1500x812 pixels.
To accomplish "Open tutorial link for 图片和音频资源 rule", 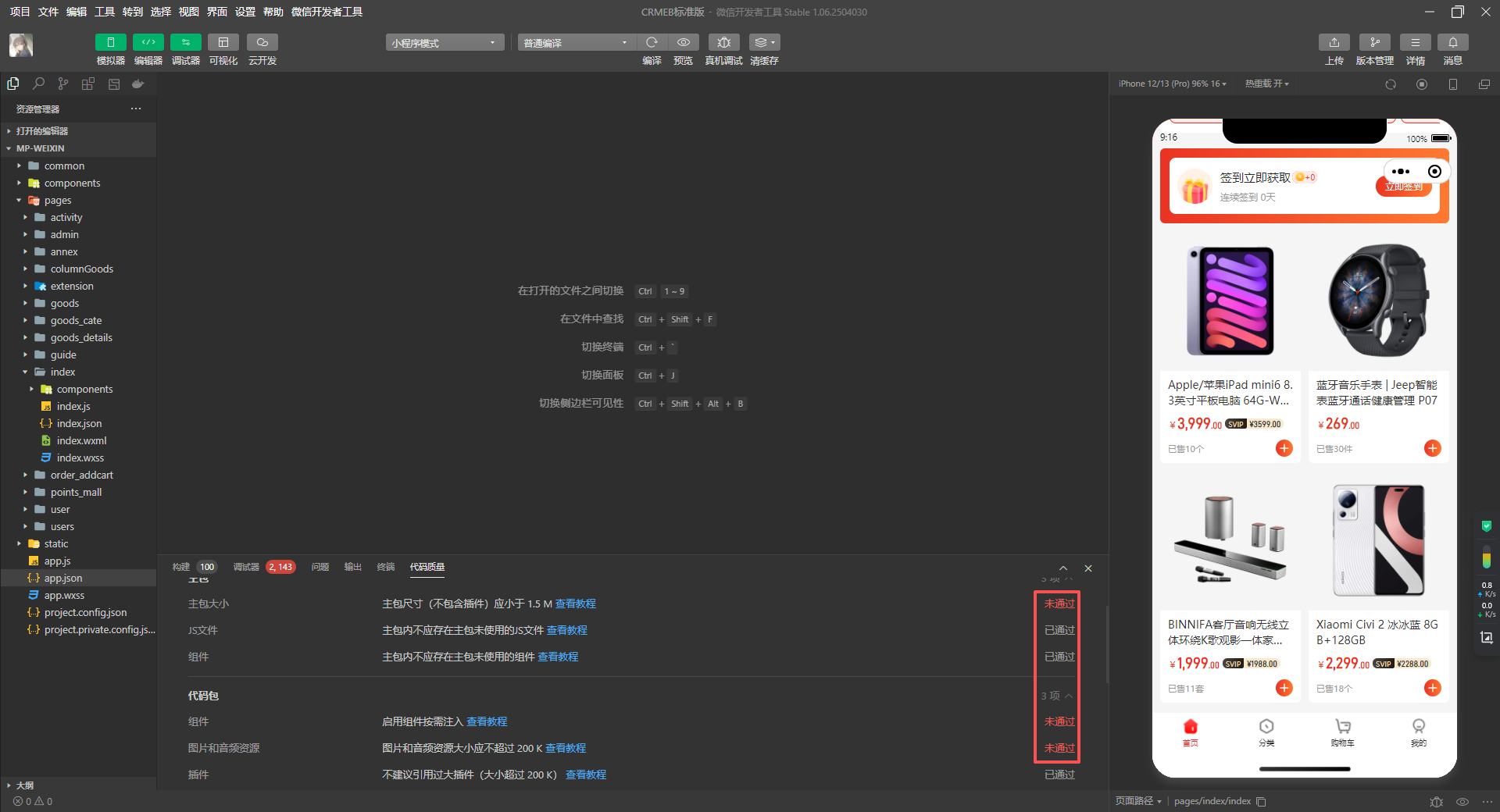I will [566, 748].
